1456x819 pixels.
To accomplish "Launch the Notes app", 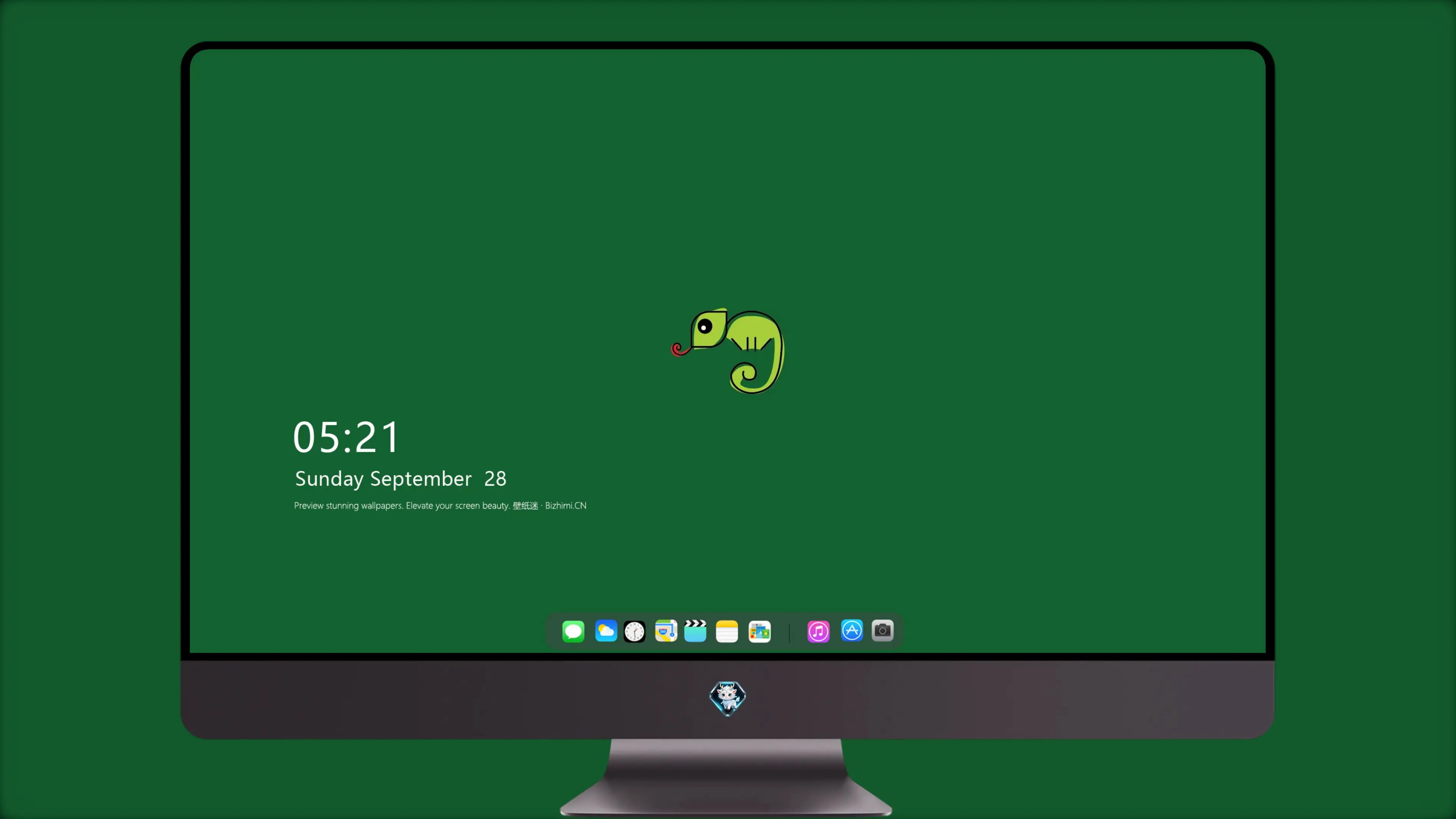I will point(727,631).
